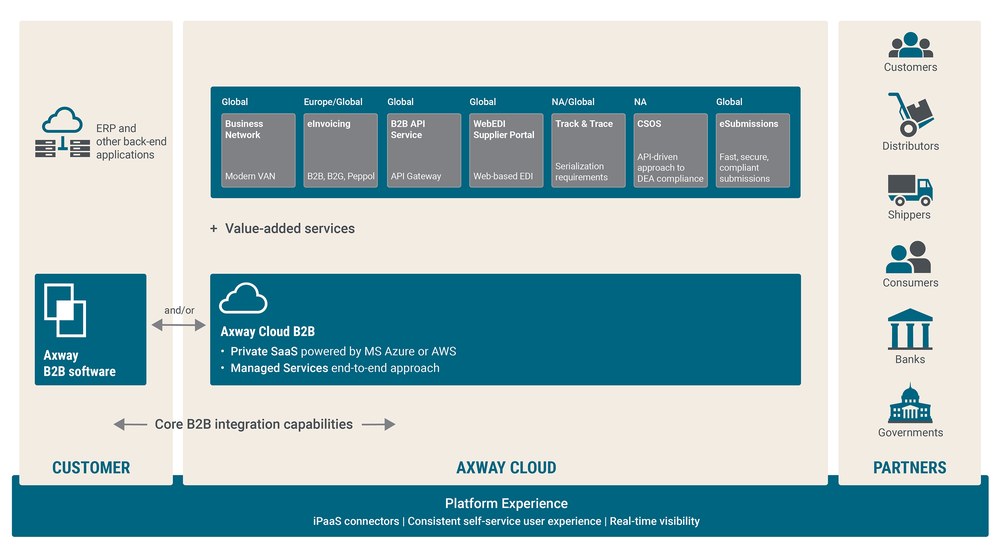This screenshot has width=1000, height=551.
Task: Click the Distributors label
Action: pos(910,146)
